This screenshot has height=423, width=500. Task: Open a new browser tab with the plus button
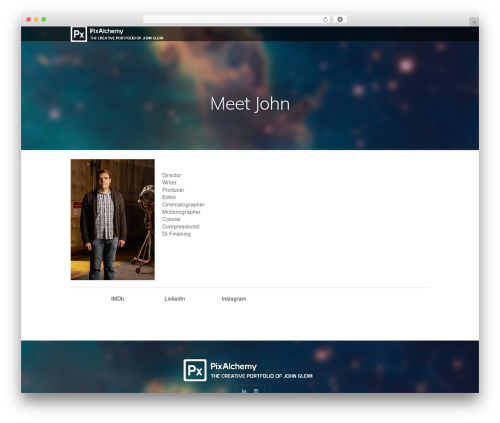(474, 22)
